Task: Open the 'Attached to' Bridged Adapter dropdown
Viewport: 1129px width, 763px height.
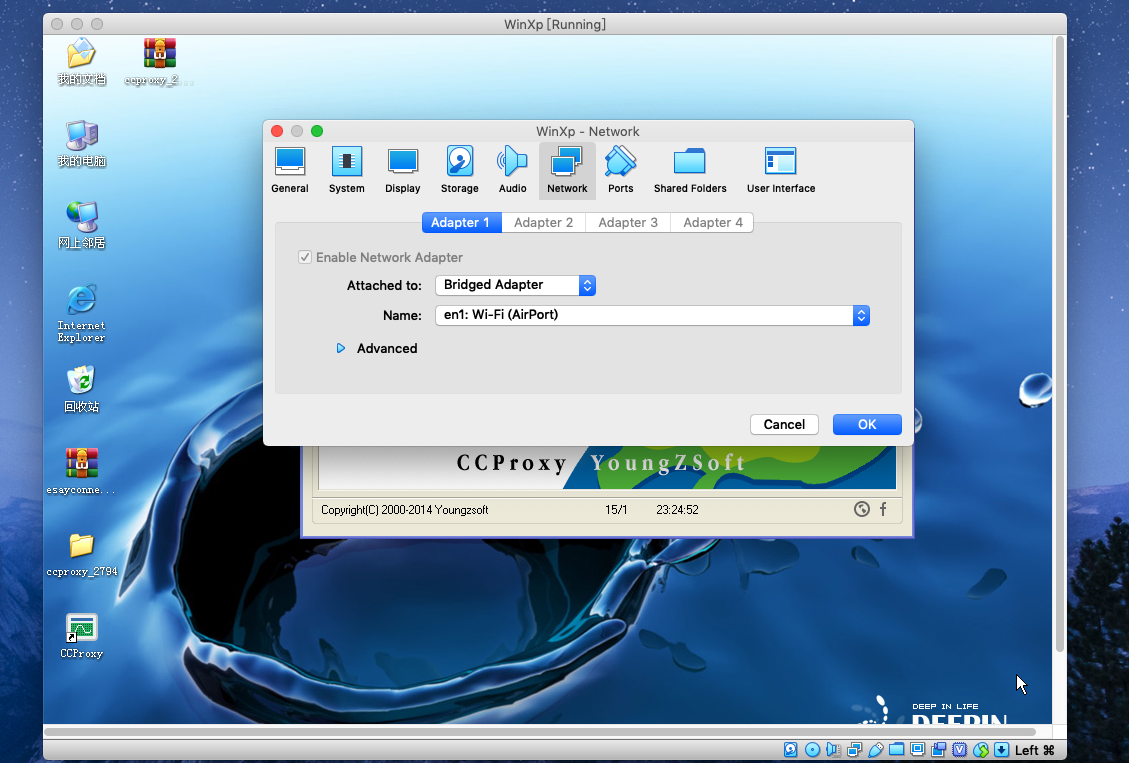Action: (x=516, y=285)
